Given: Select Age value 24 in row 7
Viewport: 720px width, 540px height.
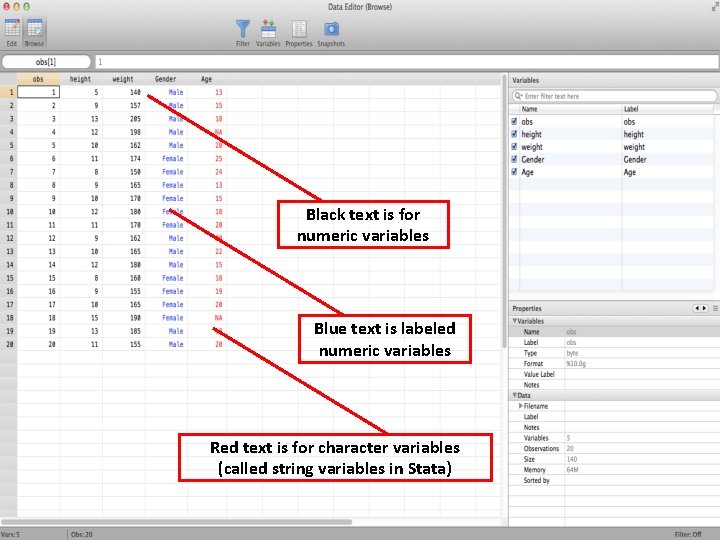Looking at the screenshot, I should pyautogui.click(x=207, y=172).
